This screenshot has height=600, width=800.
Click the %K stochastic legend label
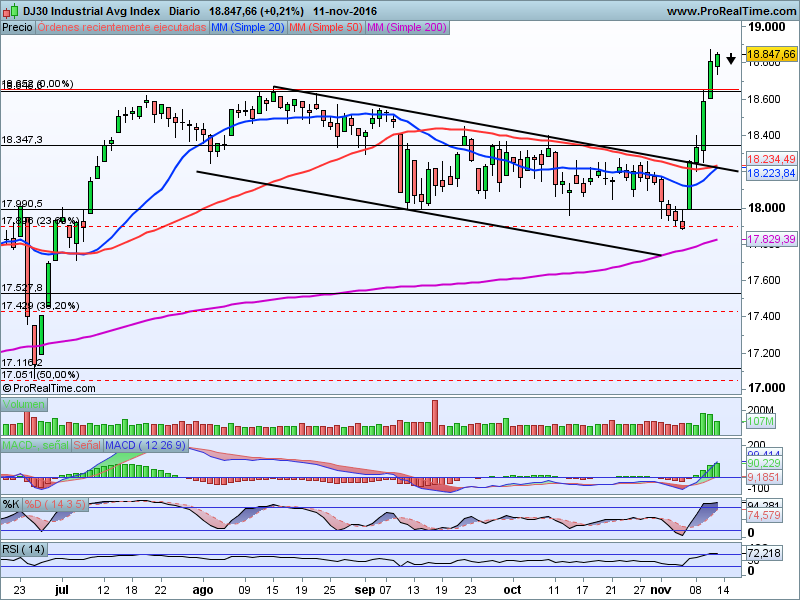coord(11,505)
